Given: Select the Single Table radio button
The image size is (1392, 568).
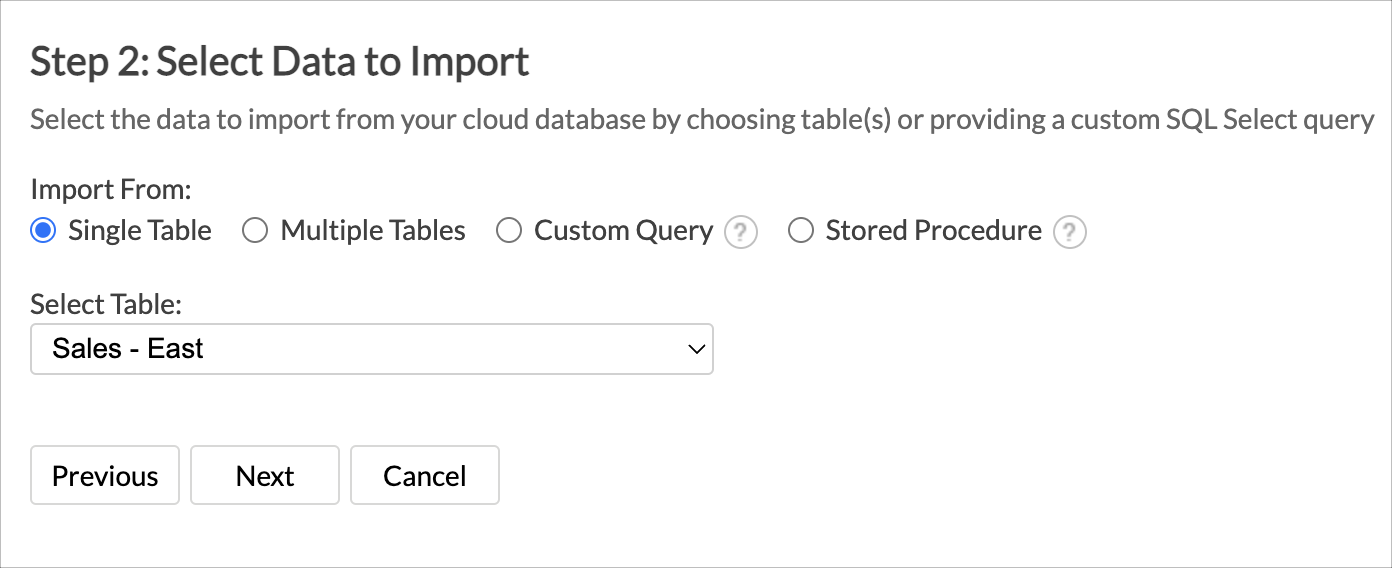Looking at the screenshot, I should point(43,231).
